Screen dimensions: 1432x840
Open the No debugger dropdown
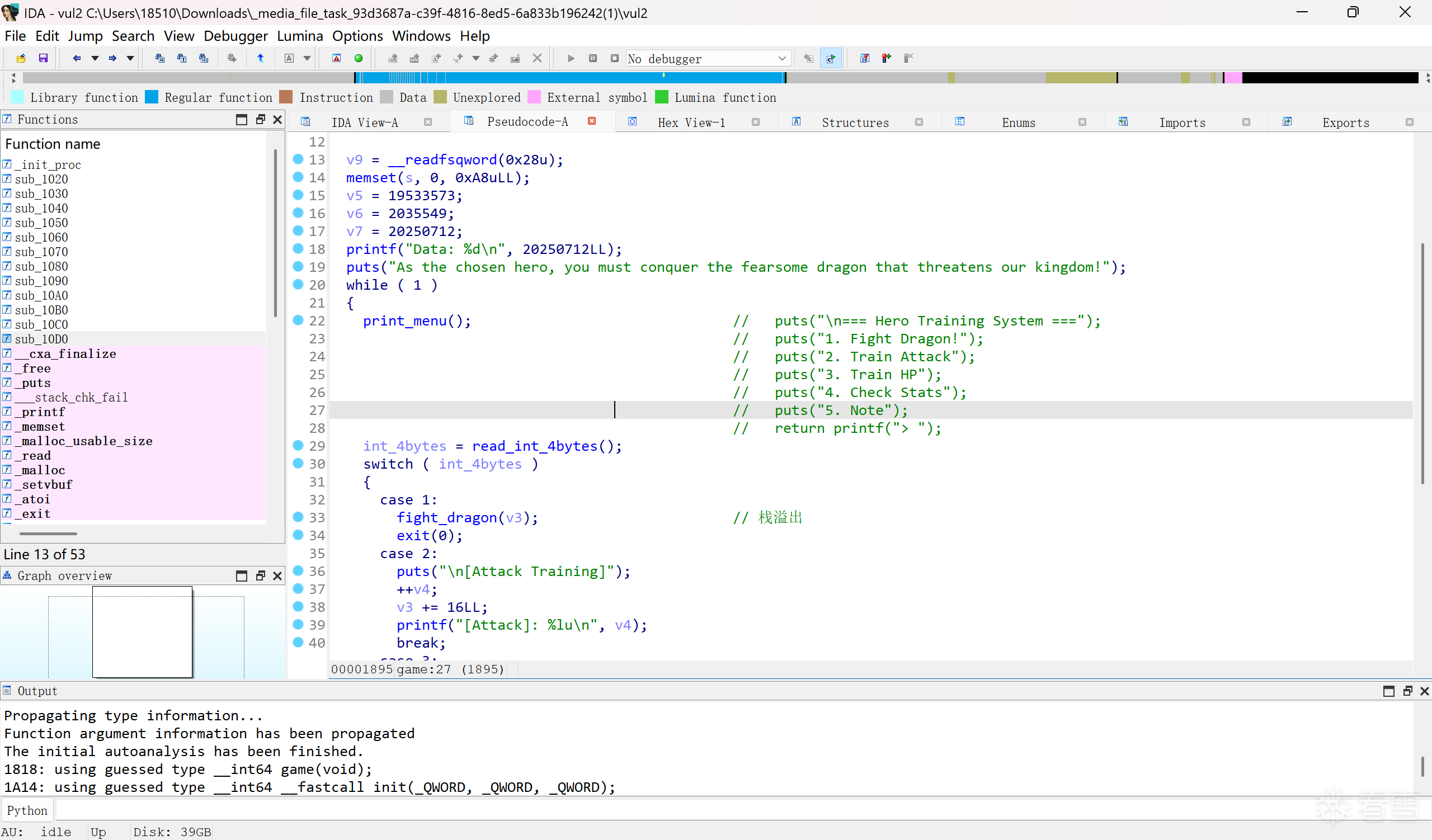click(781, 59)
